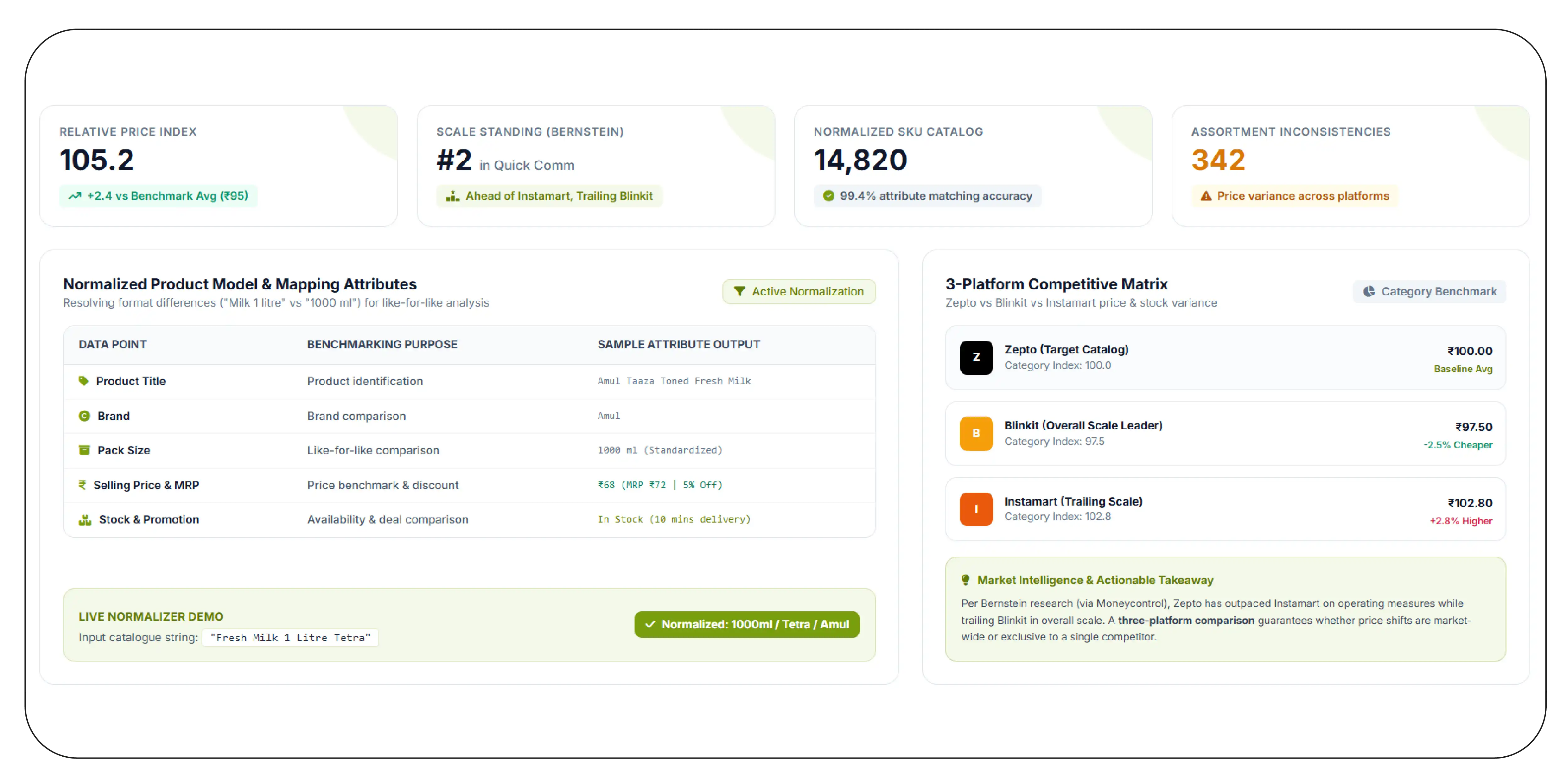Click the green checkmark icon beside 99.4% accuracy
The height and width of the screenshot is (778, 1568).
(829, 196)
